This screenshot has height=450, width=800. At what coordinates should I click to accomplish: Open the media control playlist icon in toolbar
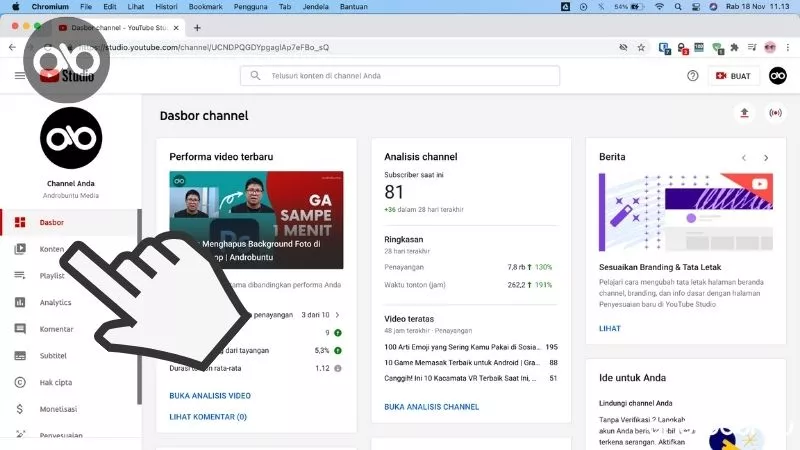point(752,47)
